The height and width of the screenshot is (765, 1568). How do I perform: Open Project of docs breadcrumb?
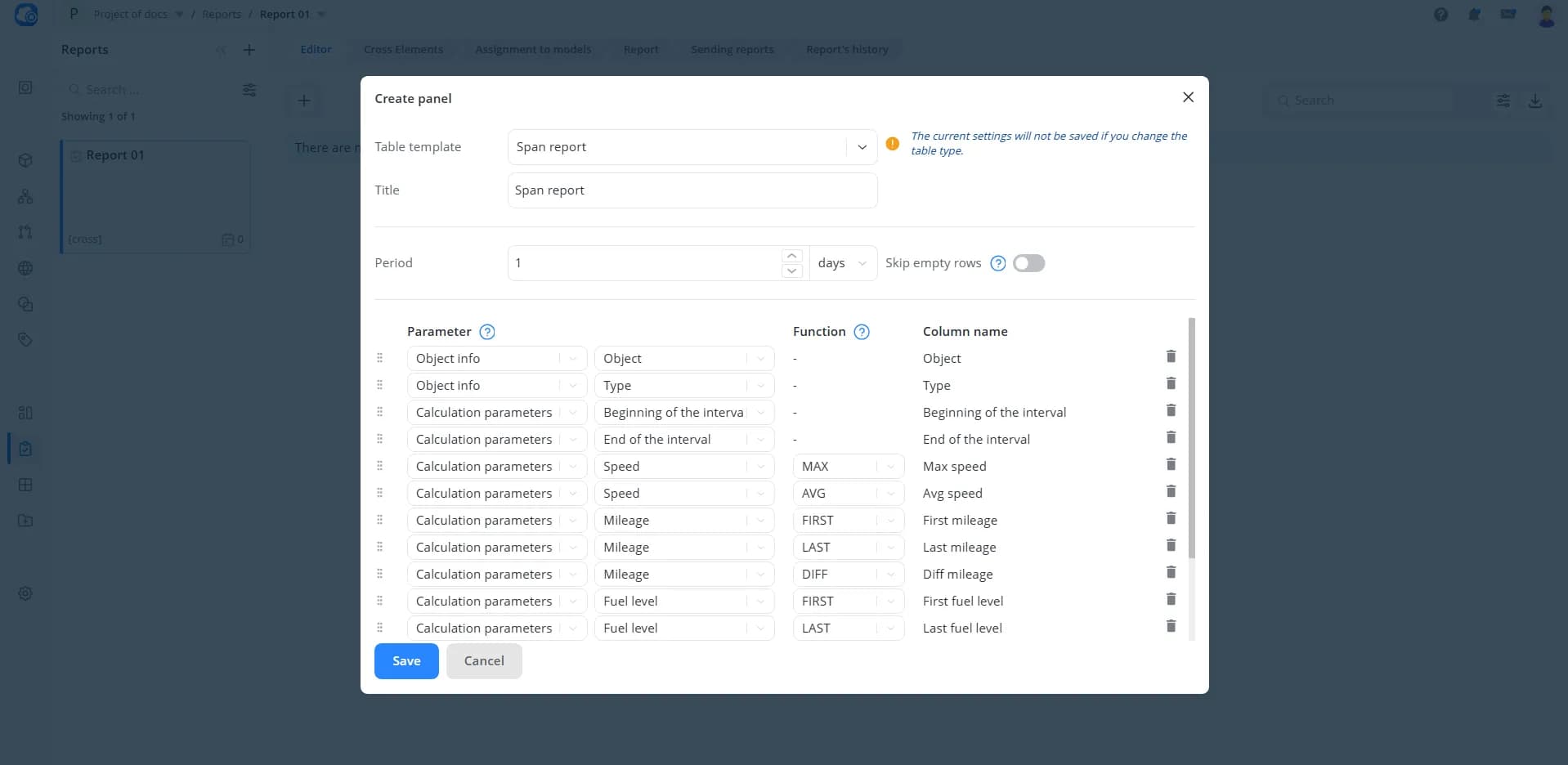point(131,14)
